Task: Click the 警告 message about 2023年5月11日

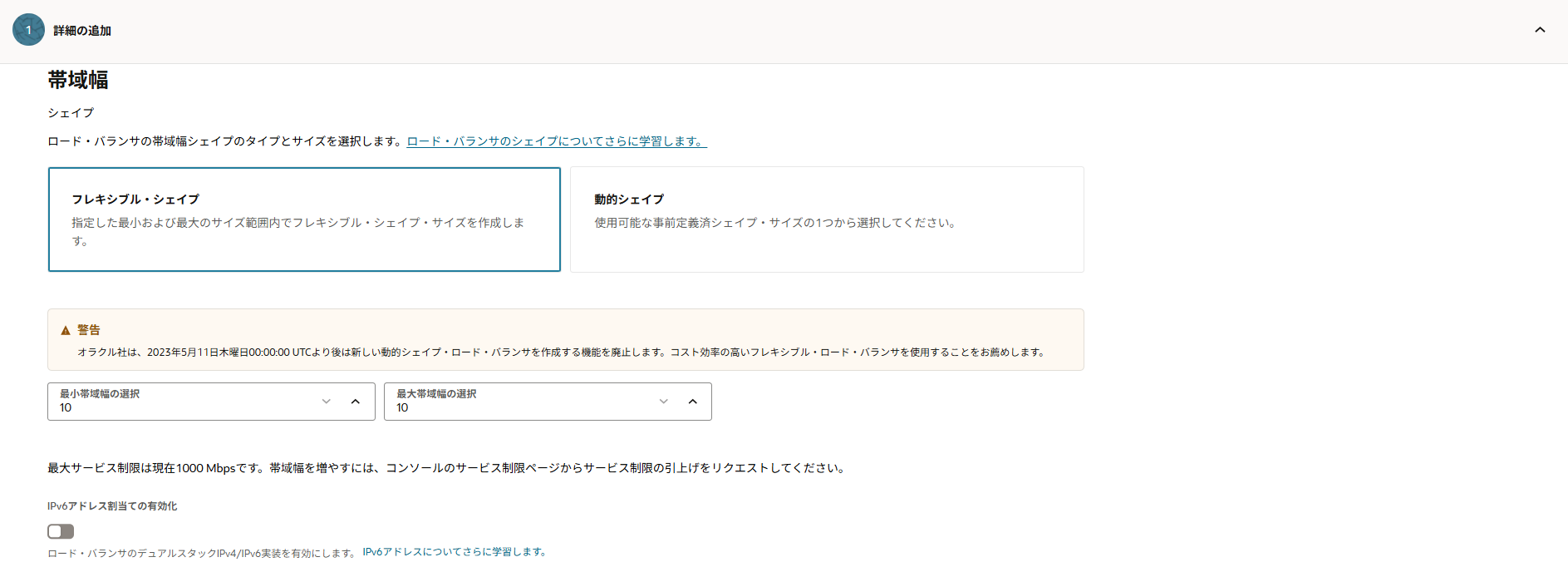Action: click(562, 353)
